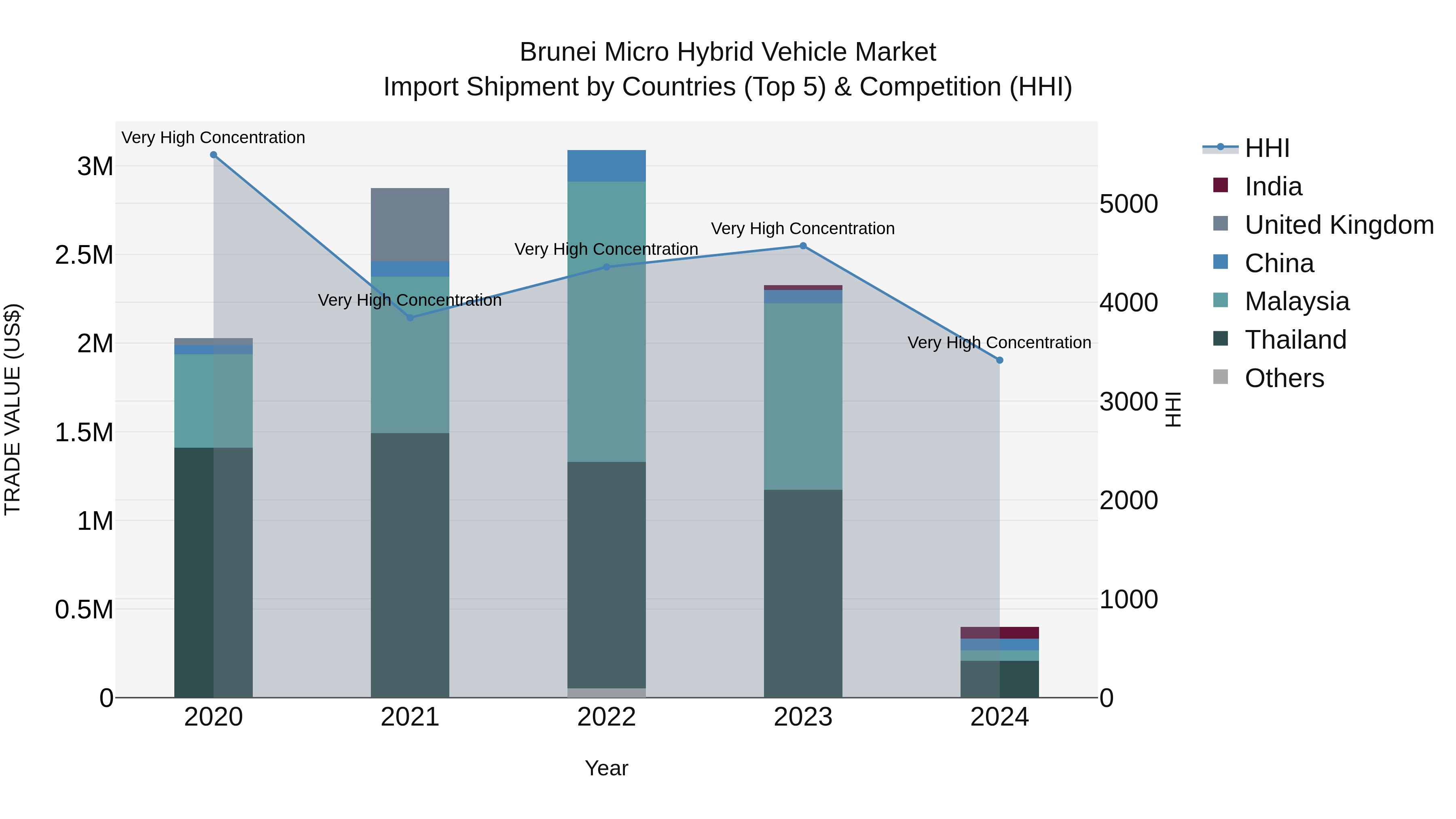Click the 2023 HHI data point
The image size is (1456, 819).
[803, 246]
